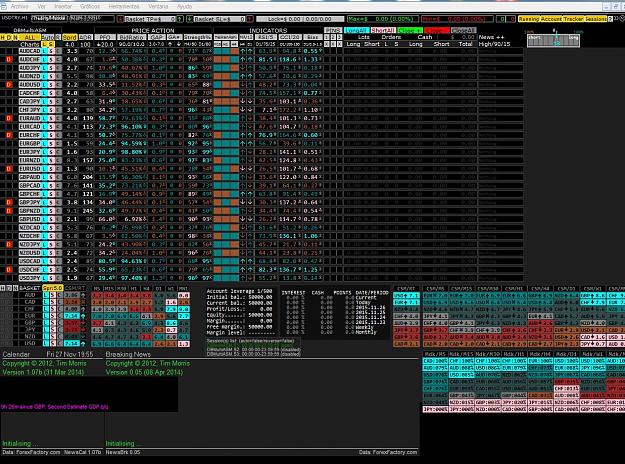Click the BidRatio column header
Screen dimensions: 625x464
coord(131,37)
